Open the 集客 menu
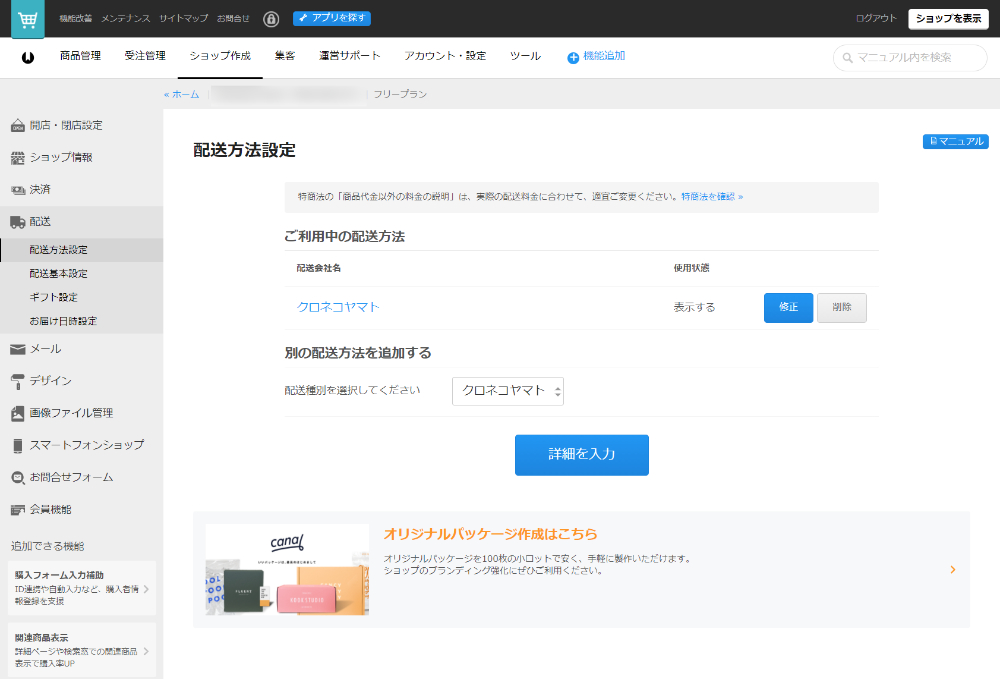The height and width of the screenshot is (679, 1000). click(284, 56)
